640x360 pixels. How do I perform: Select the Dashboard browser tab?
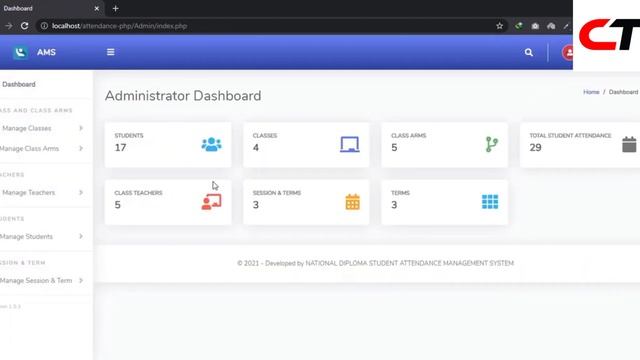[x=51, y=8]
